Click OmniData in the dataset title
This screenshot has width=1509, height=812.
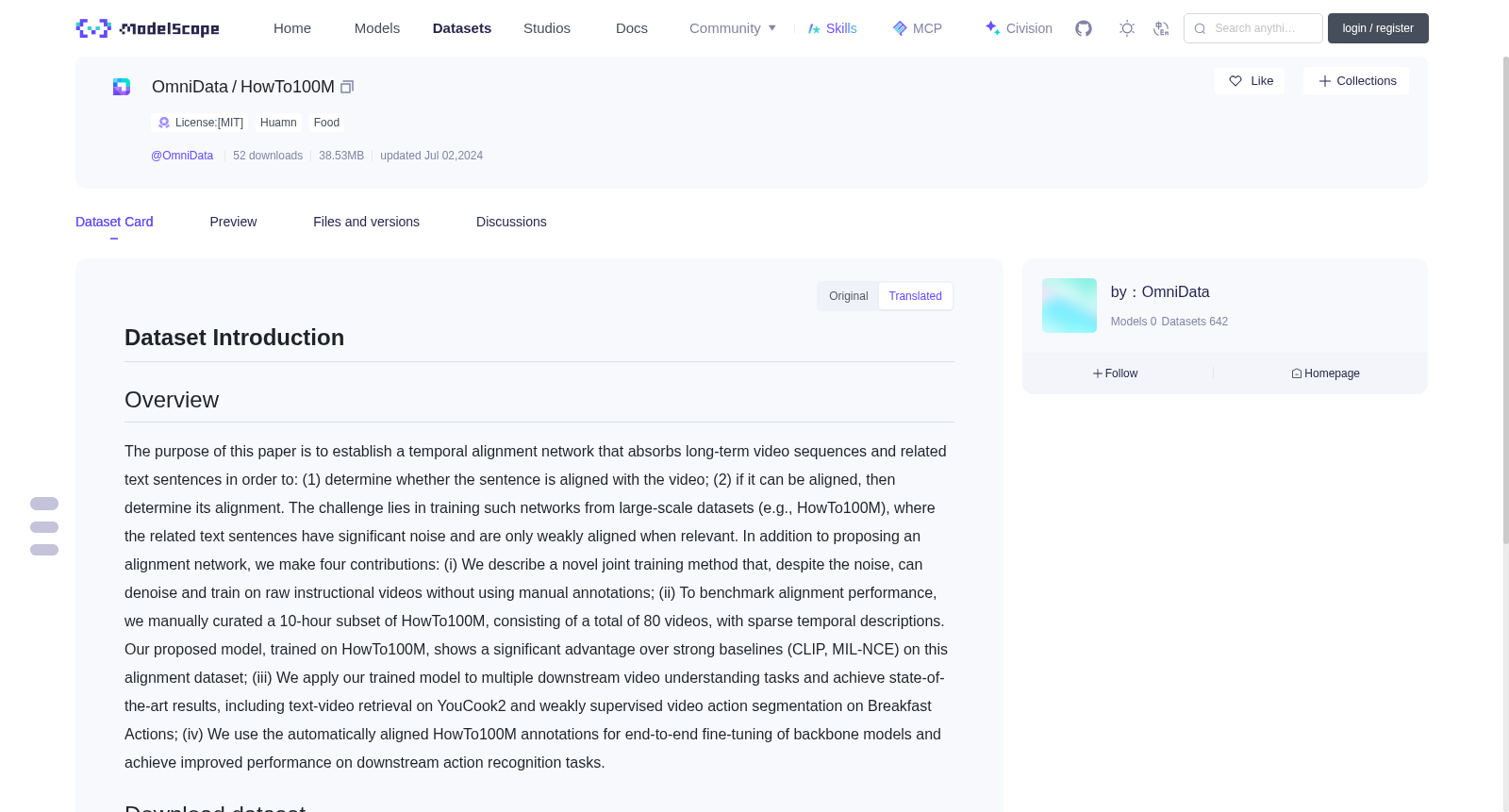(190, 87)
